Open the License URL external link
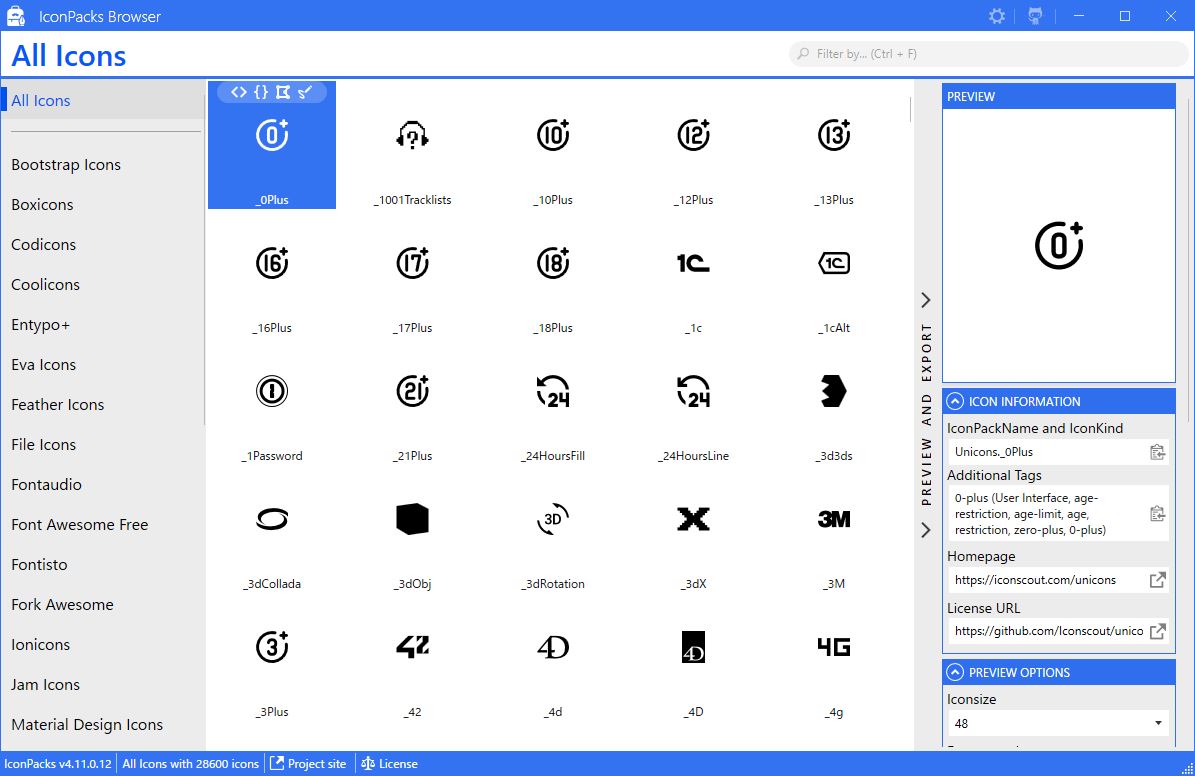This screenshot has height=776, width=1195. 1157,631
